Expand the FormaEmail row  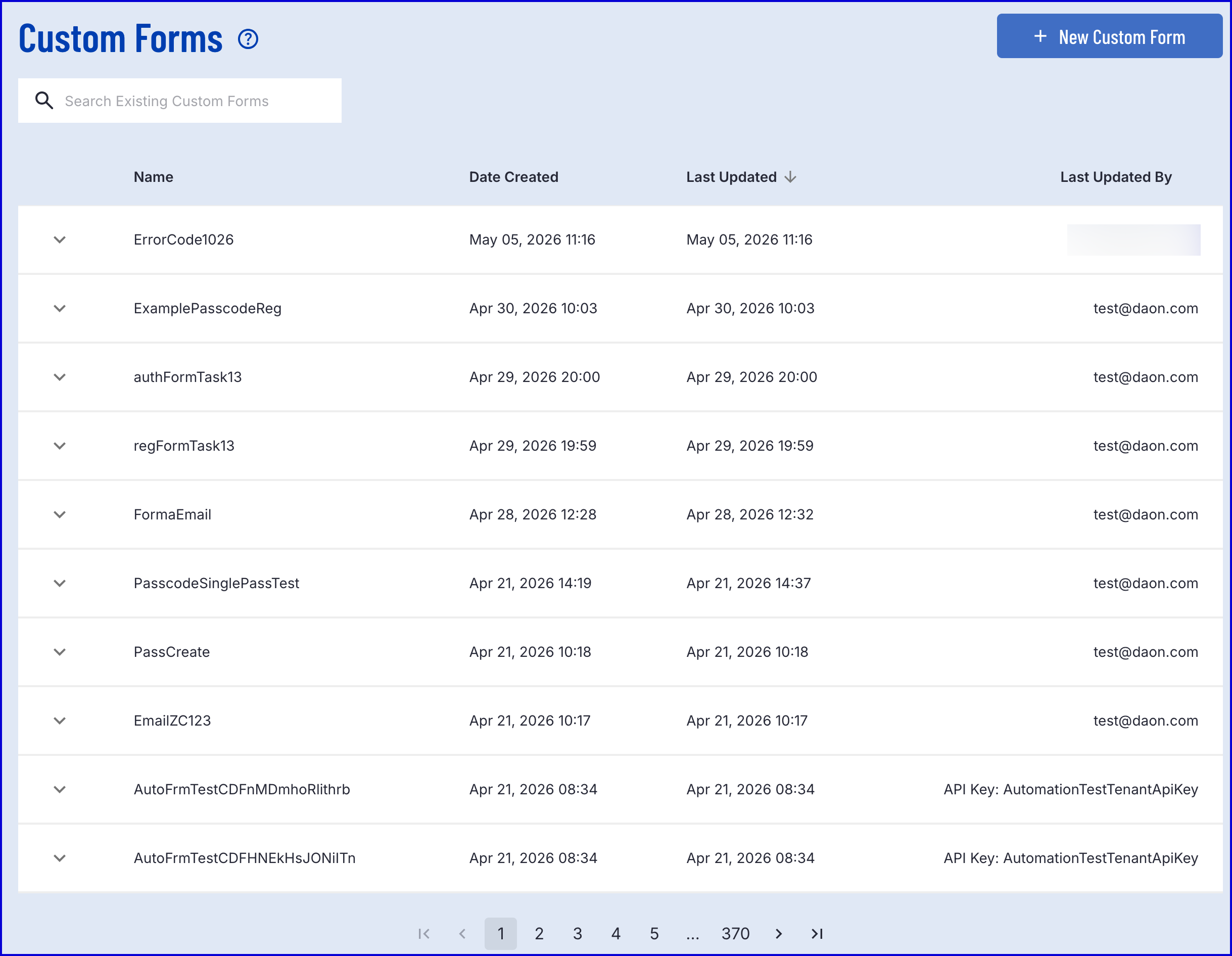(x=60, y=515)
